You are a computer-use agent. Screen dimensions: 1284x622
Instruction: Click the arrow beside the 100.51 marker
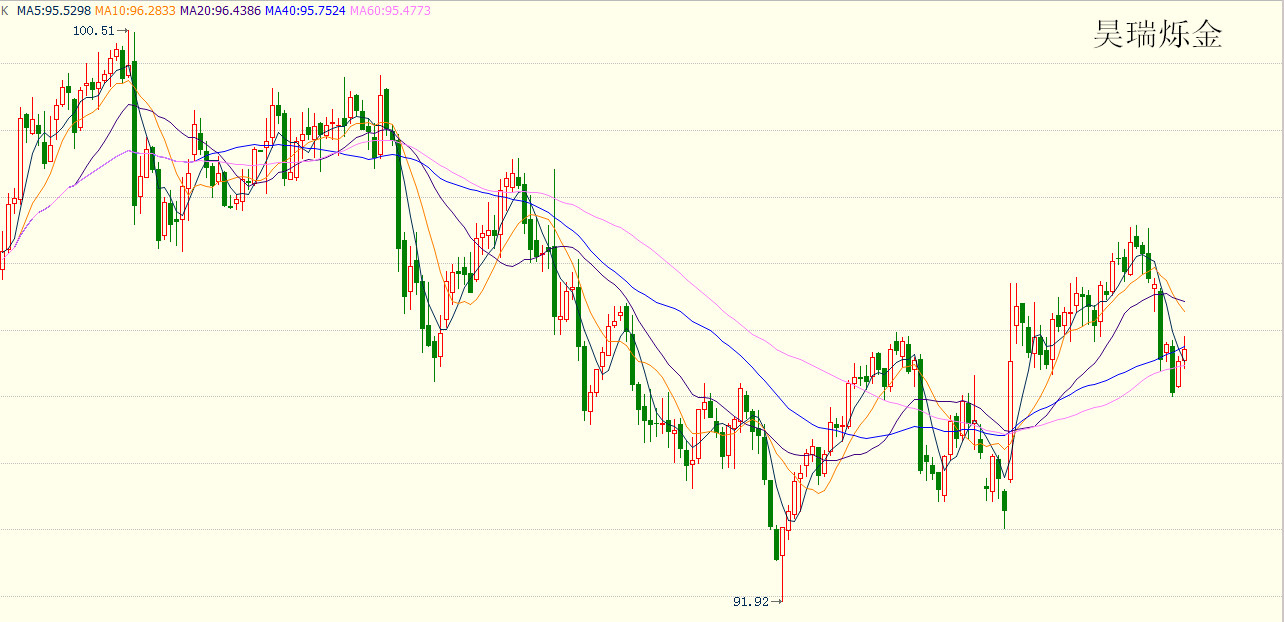pos(123,31)
